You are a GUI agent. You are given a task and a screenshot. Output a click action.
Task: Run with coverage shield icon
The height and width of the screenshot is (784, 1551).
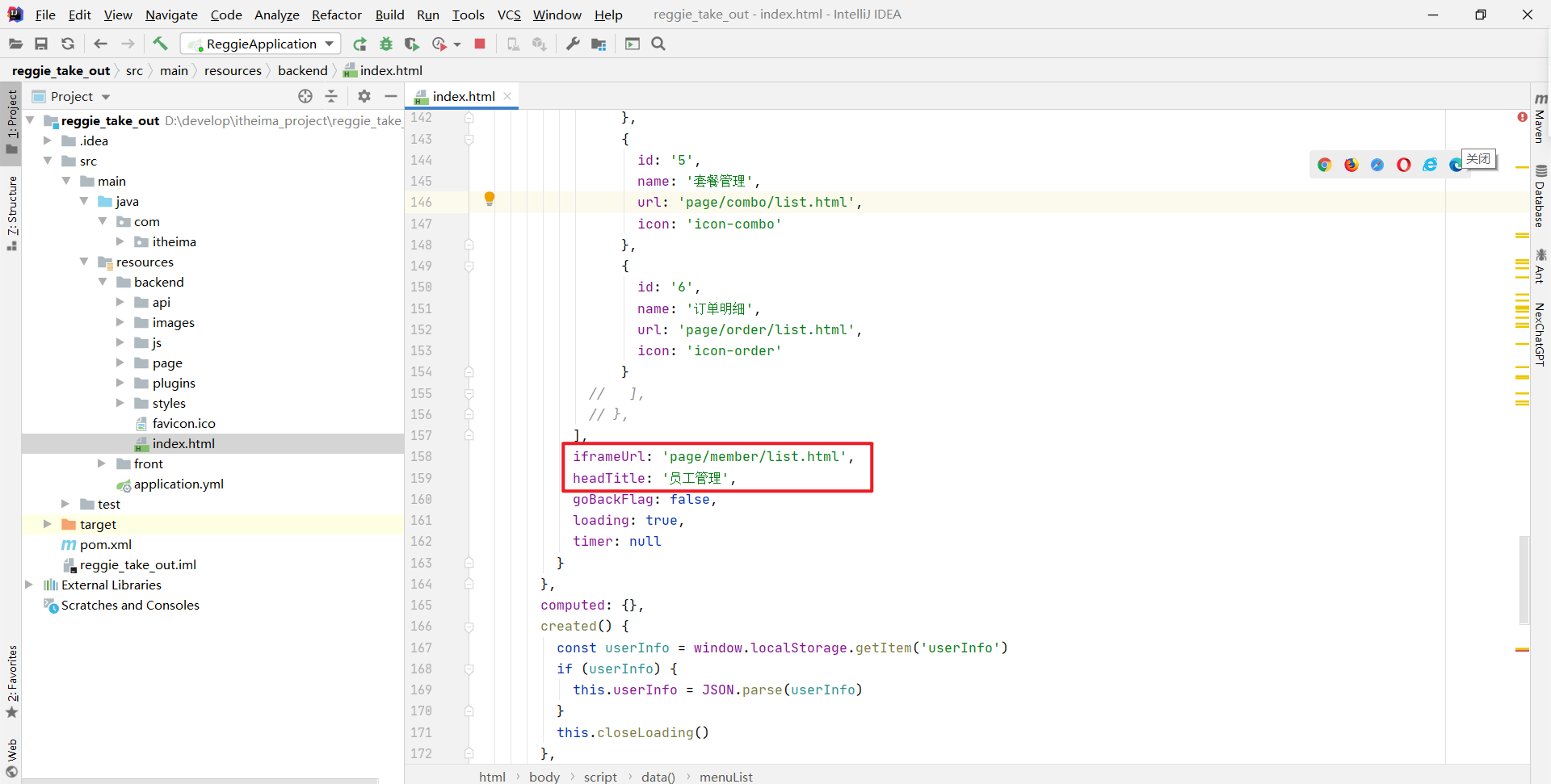(412, 44)
